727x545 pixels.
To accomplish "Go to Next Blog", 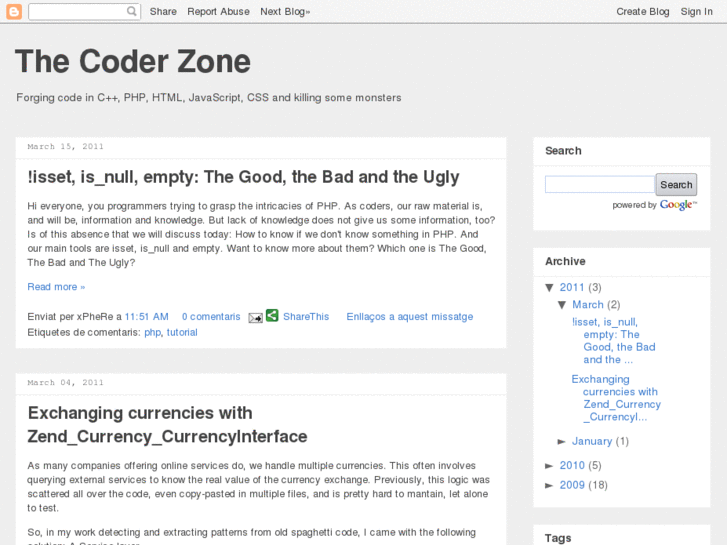I will [x=285, y=12].
